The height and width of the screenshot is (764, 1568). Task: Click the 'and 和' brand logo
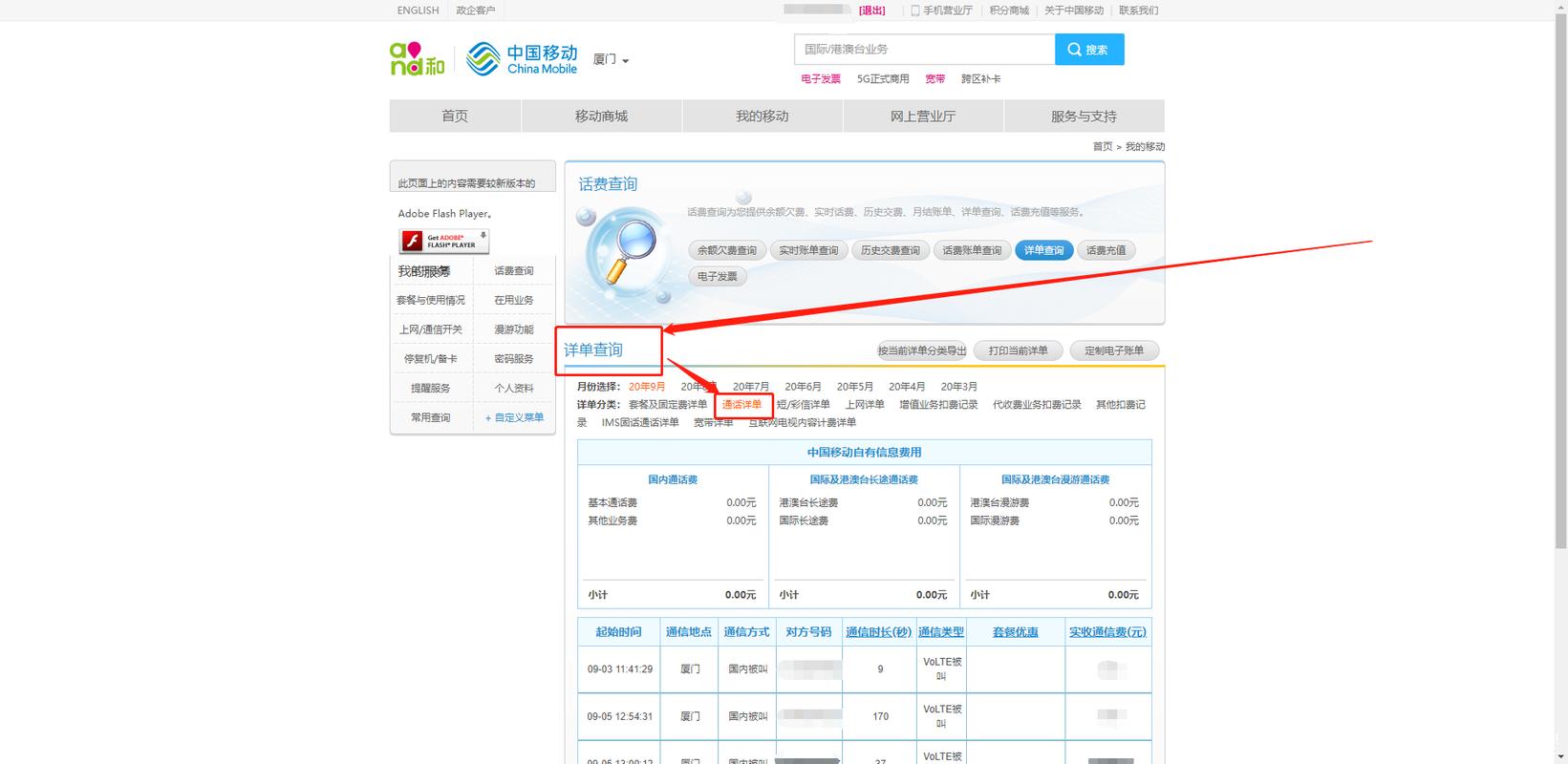click(x=418, y=59)
